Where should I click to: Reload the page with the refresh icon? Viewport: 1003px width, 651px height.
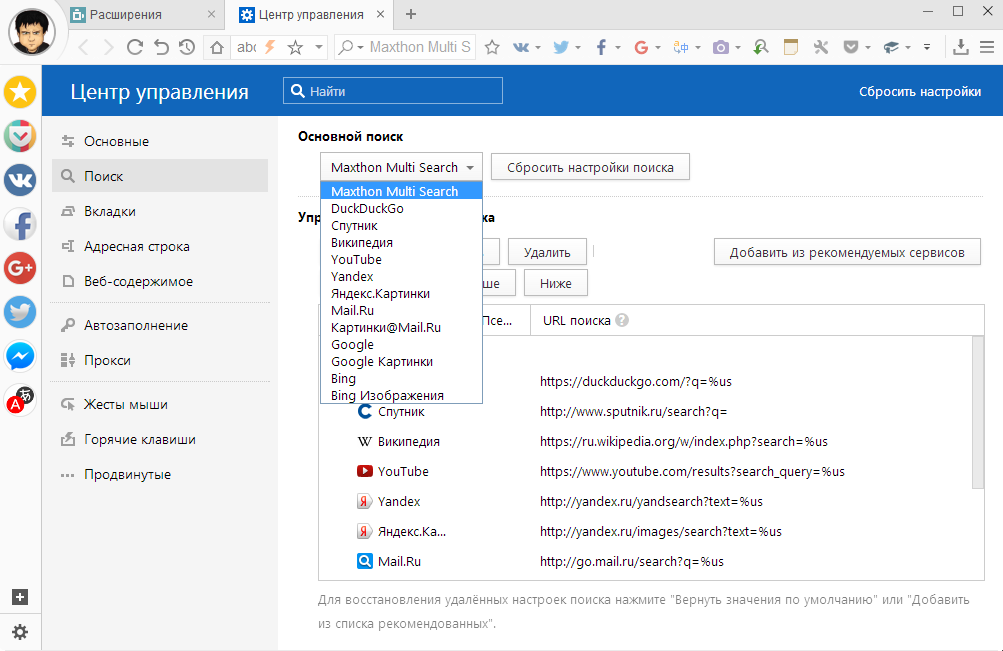point(134,47)
